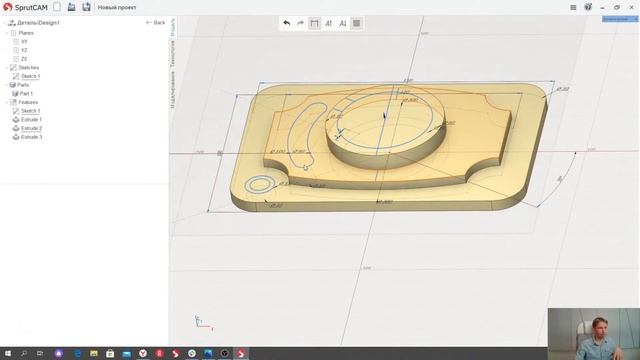Open a project with the folder icon

tap(71, 7)
